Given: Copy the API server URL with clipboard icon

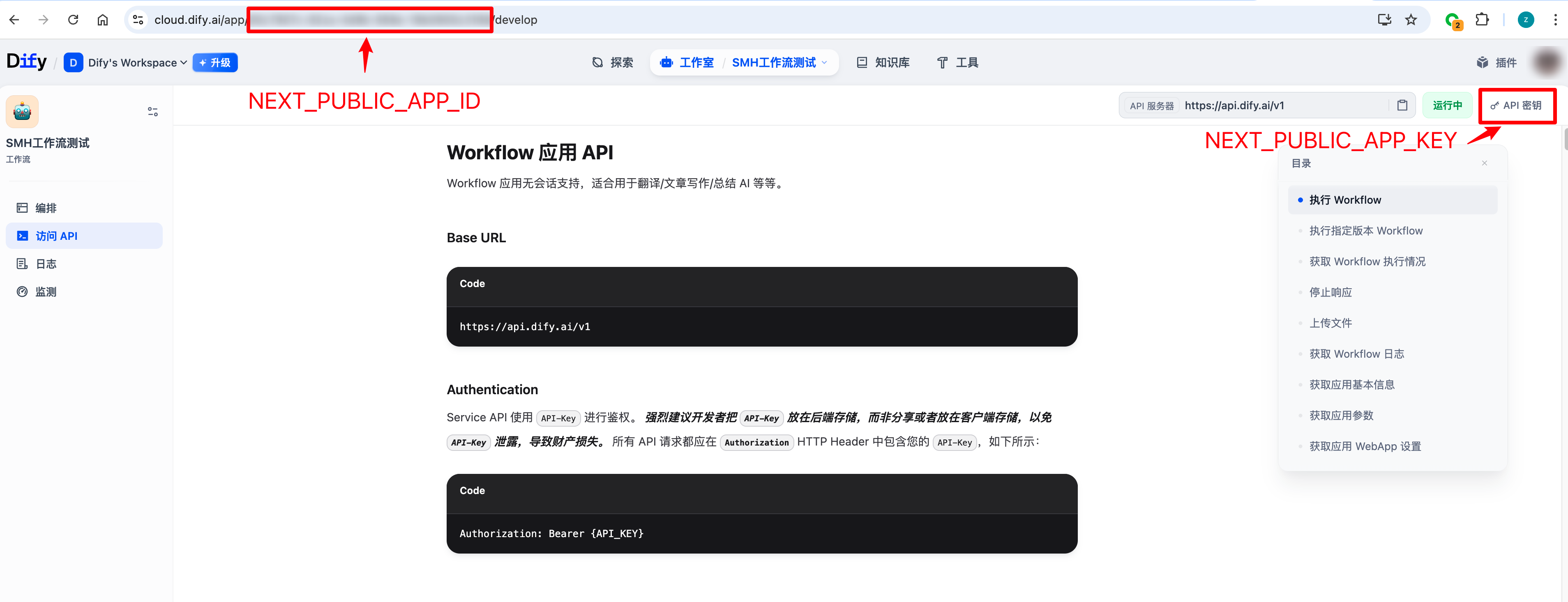Looking at the screenshot, I should [x=1402, y=105].
